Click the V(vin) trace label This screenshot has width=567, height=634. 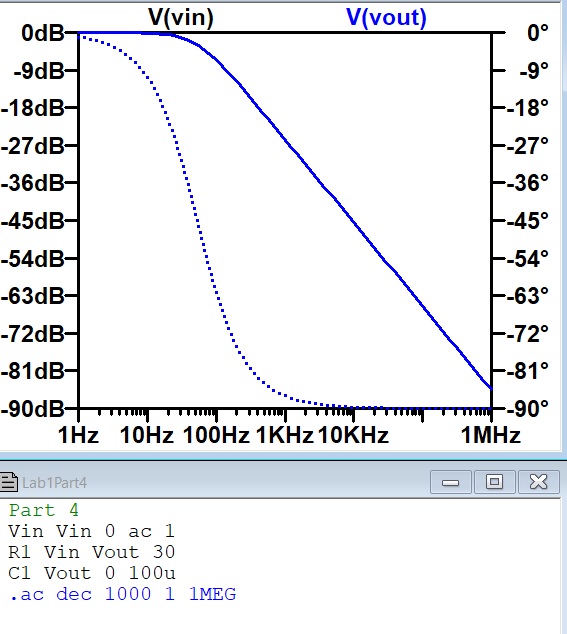point(181,17)
